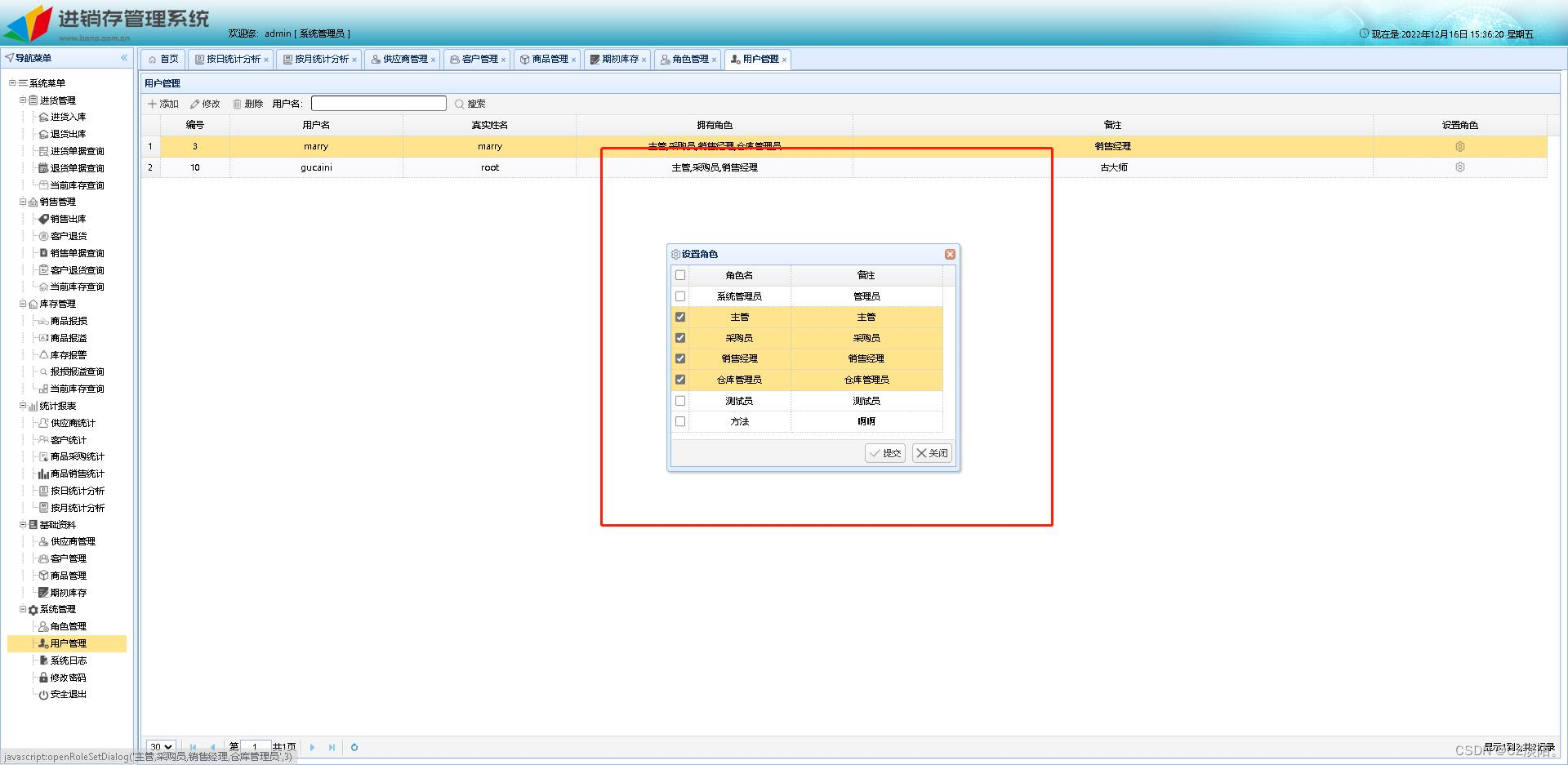Image resolution: width=1568 pixels, height=765 pixels.
Task: Close the 设置角色 dialog with red X
Action: pyautogui.click(x=950, y=254)
